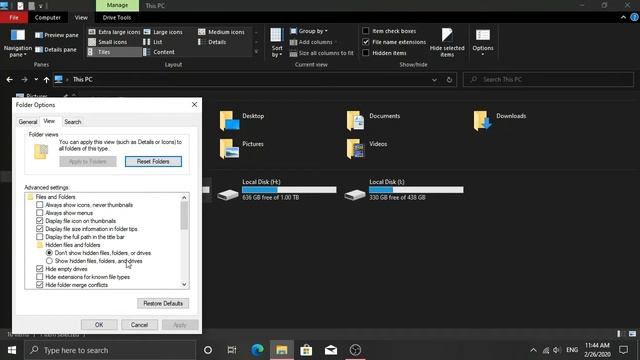This screenshot has height=360, width=640.
Task: Uncheck Display file size information in folder tips
Action: tap(40, 229)
